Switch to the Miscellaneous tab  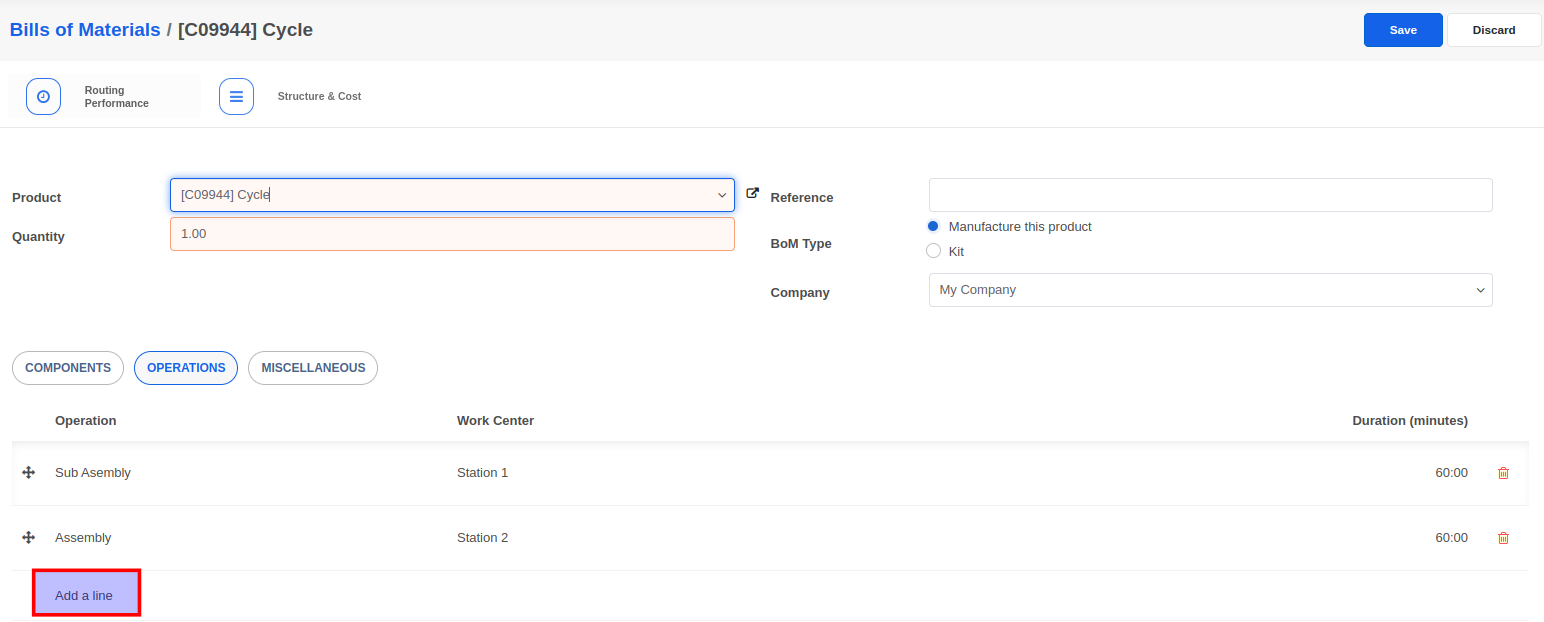tap(313, 368)
